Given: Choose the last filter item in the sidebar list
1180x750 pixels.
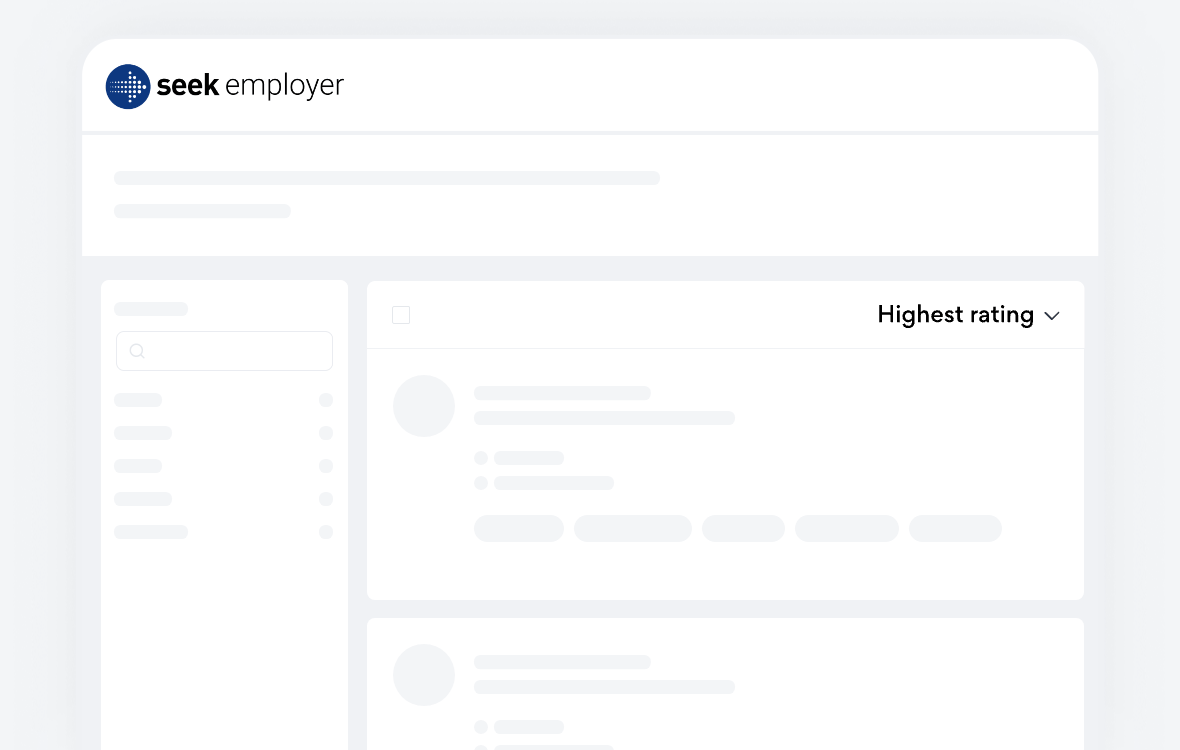Looking at the screenshot, I should [151, 532].
